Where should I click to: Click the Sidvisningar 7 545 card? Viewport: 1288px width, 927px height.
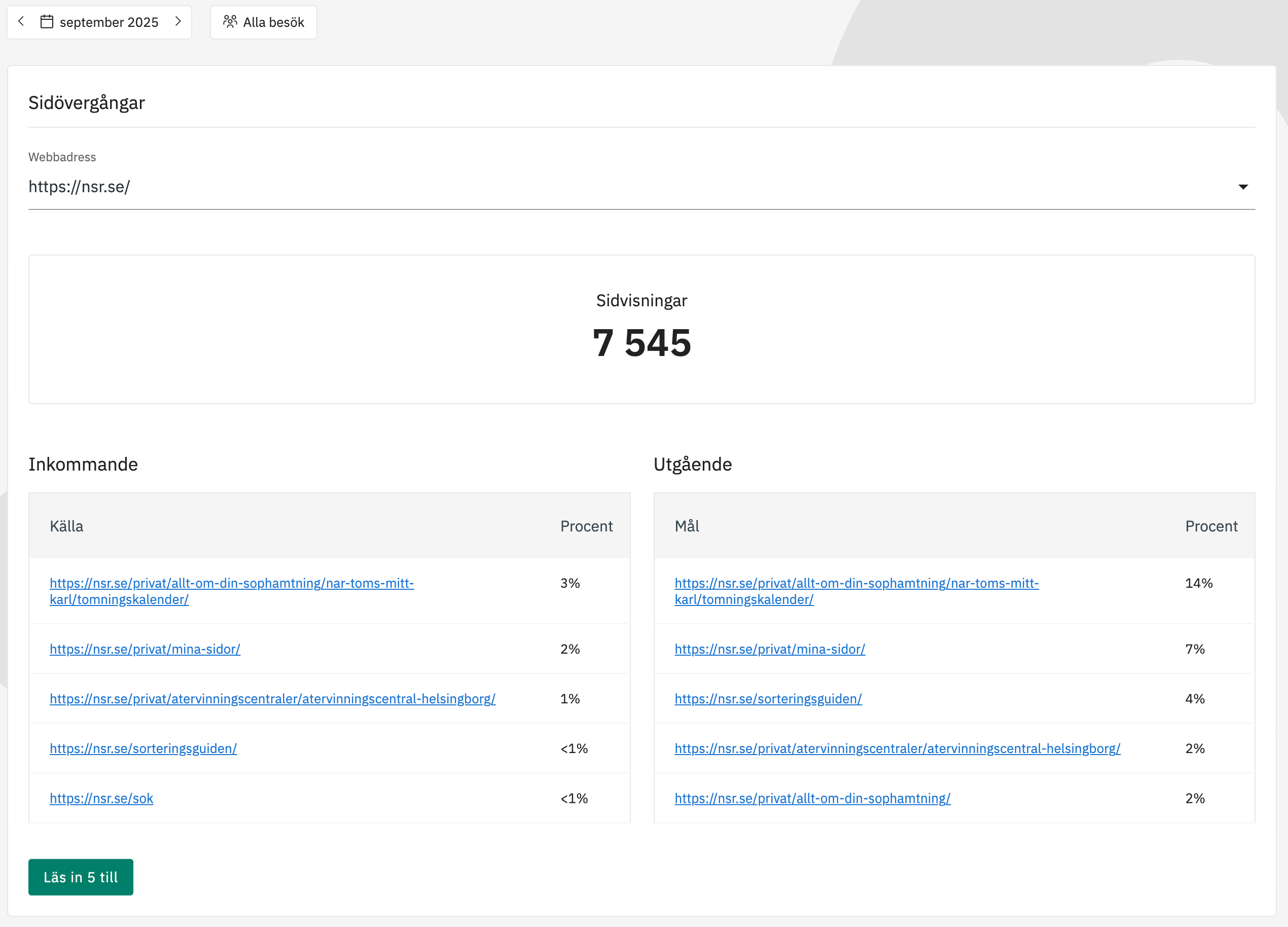[642, 330]
